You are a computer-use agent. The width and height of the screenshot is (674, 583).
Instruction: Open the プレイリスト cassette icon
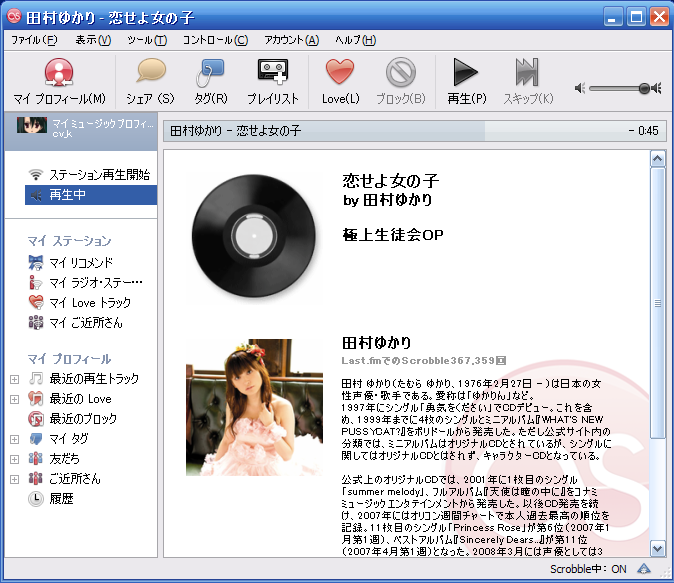point(273,71)
